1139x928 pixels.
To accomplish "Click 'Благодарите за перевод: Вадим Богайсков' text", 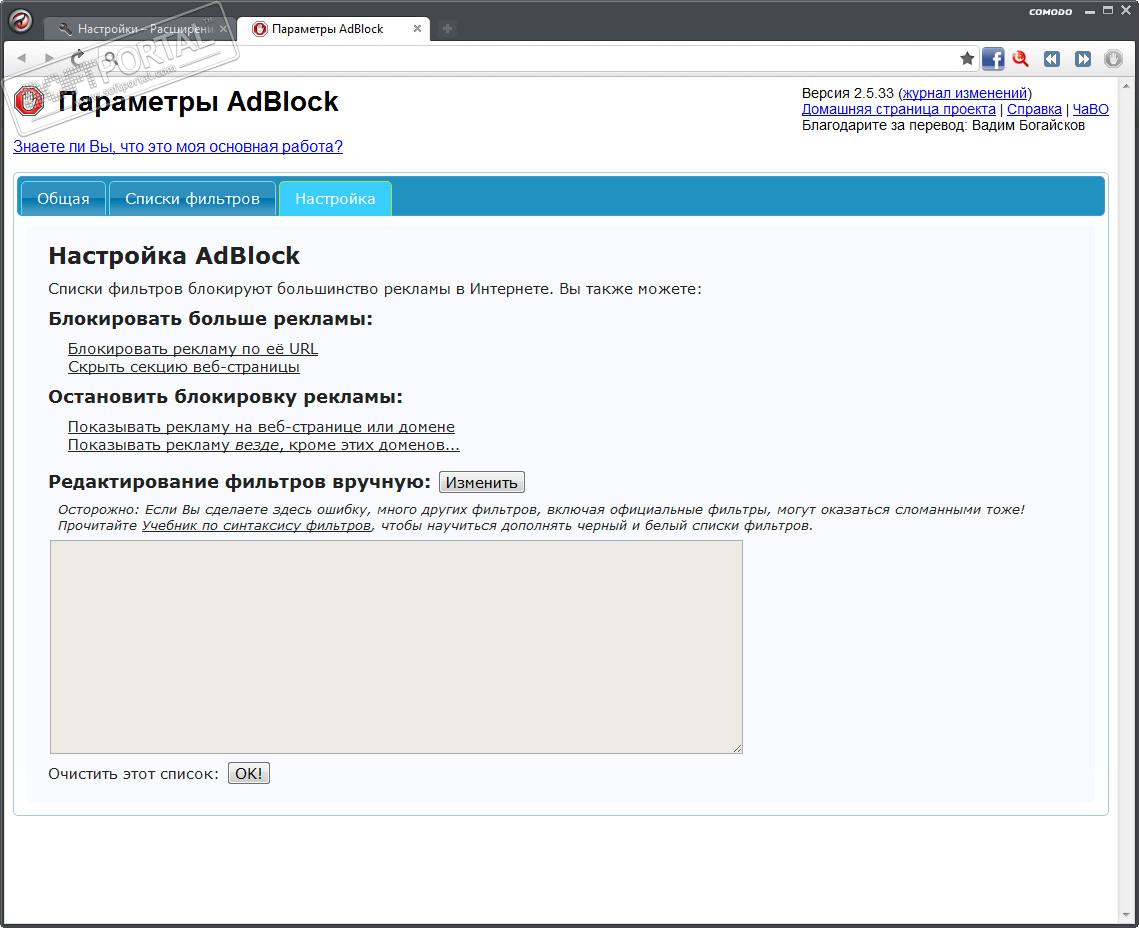I will 943,125.
